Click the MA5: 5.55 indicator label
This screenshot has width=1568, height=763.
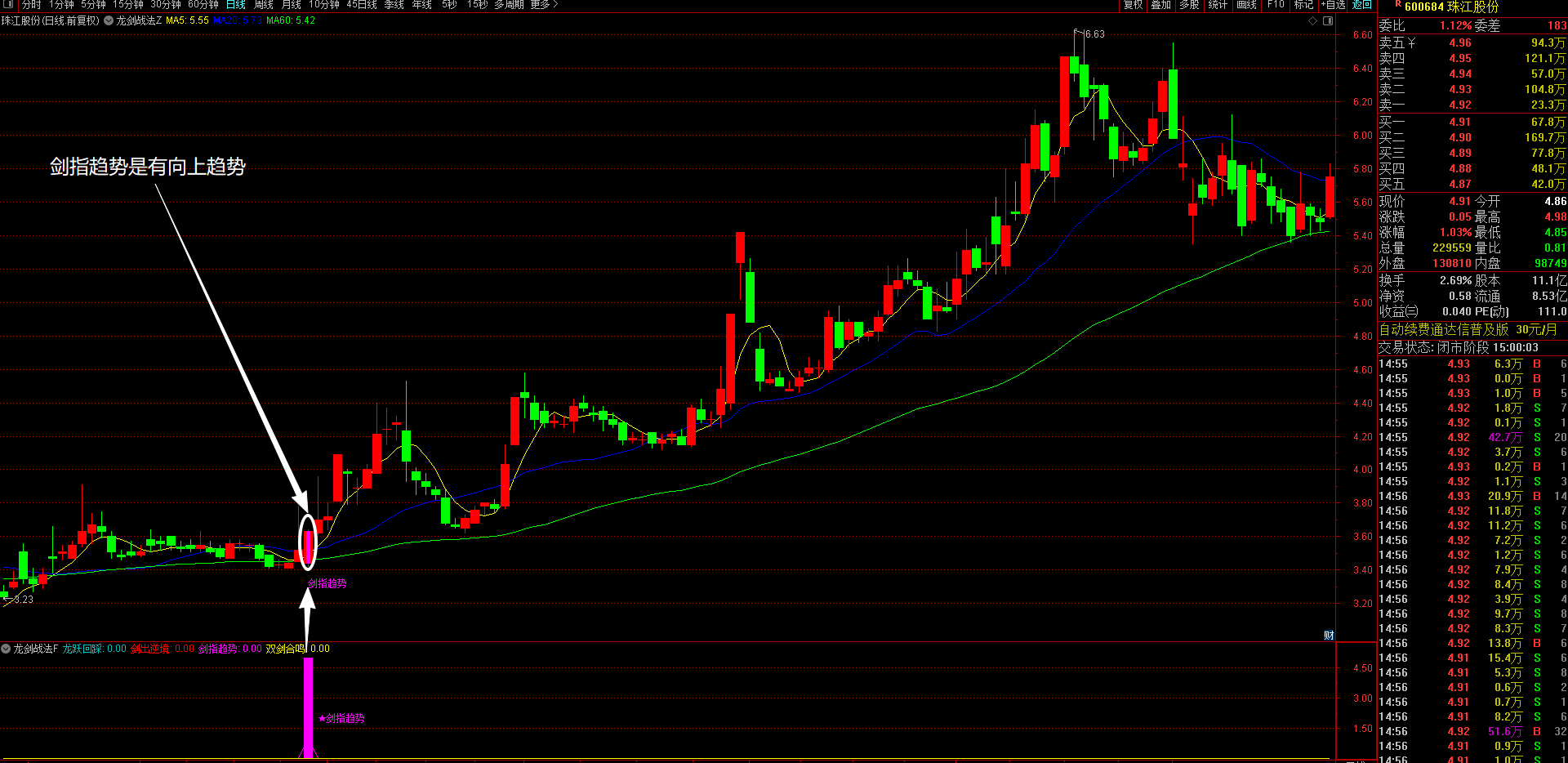click(x=187, y=20)
